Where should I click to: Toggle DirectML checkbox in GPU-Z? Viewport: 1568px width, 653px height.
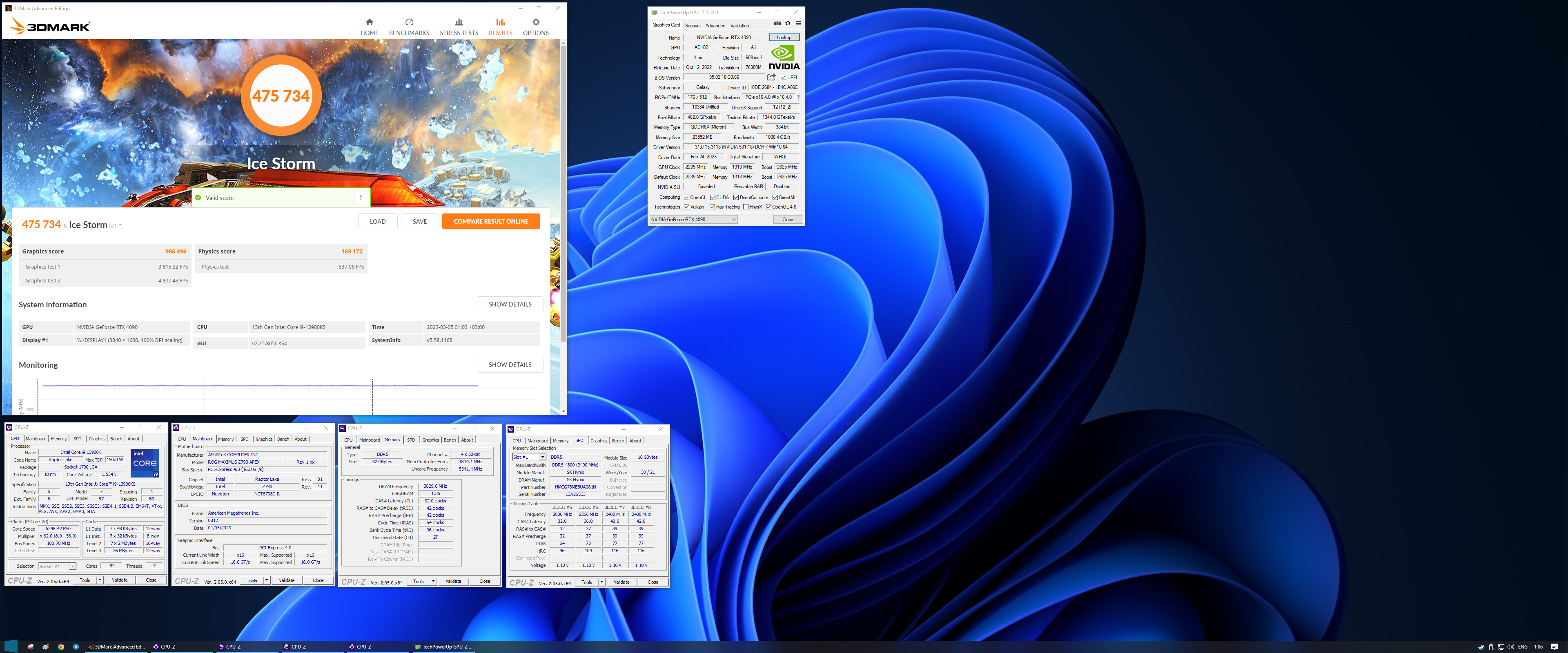775,197
